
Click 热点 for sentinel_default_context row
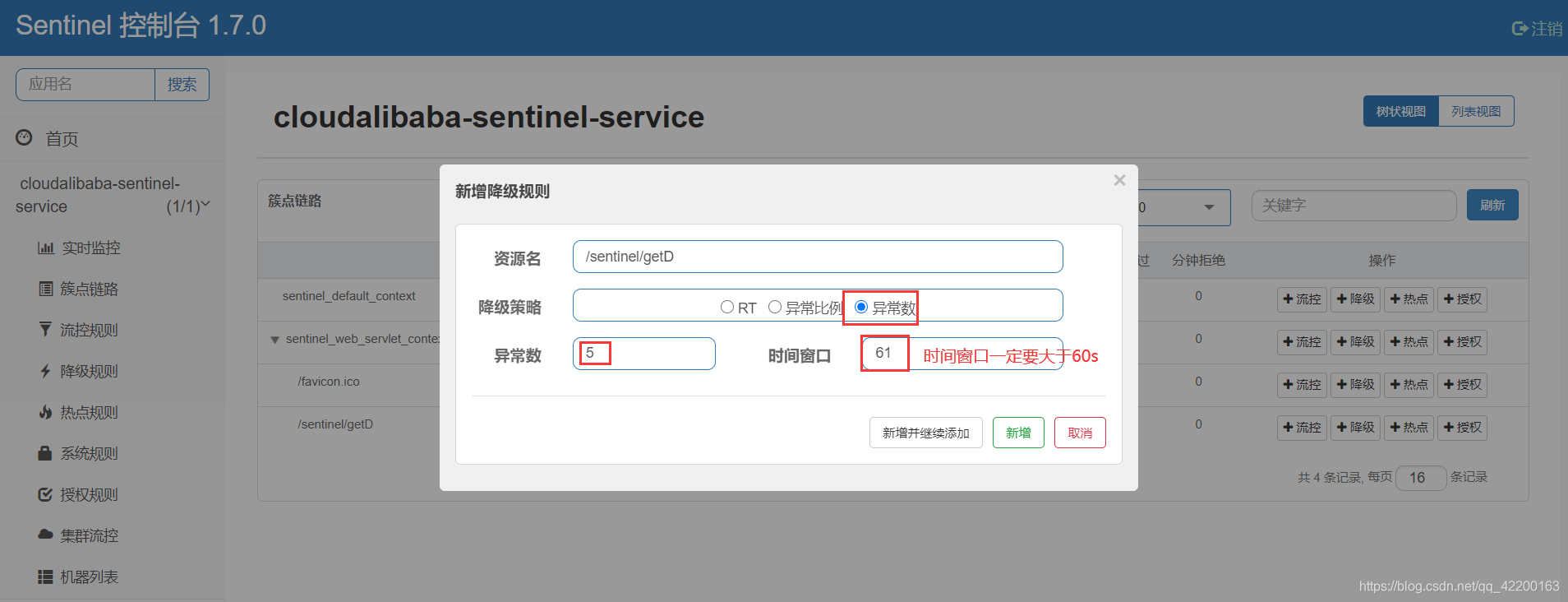(1409, 299)
